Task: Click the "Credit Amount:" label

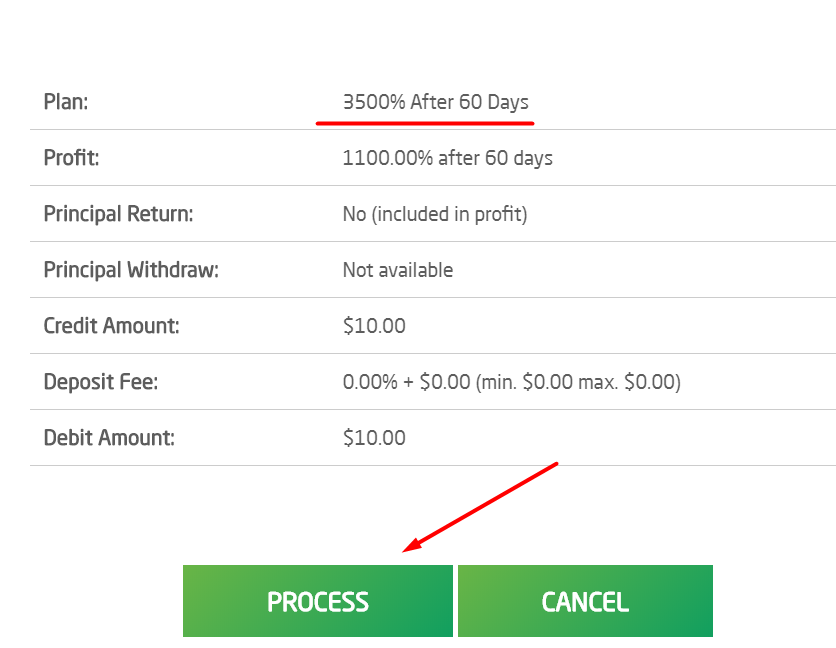Action: coord(111,326)
